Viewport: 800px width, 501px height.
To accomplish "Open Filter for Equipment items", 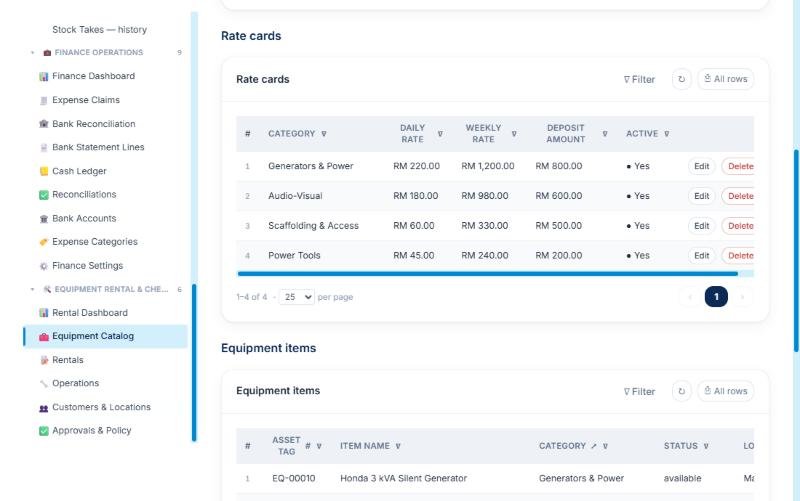I will (639, 391).
